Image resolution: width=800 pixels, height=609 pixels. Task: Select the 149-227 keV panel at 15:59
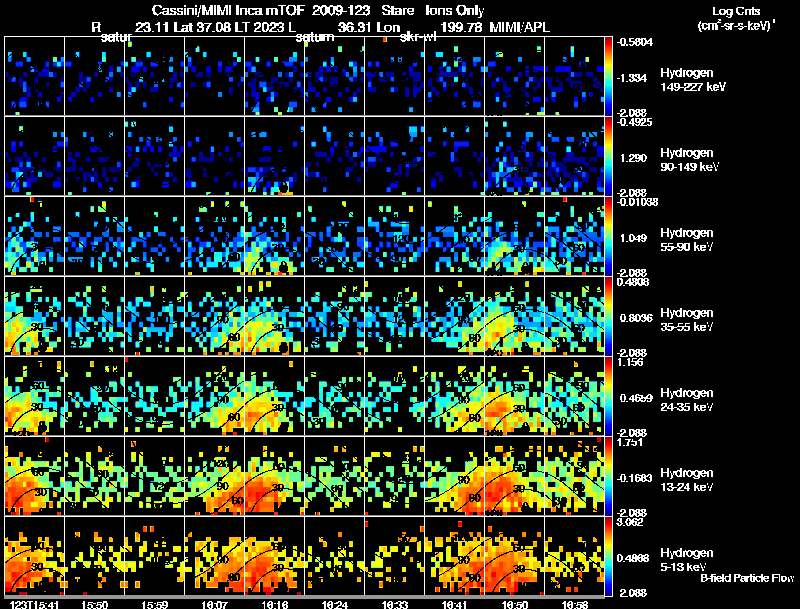tap(155, 76)
